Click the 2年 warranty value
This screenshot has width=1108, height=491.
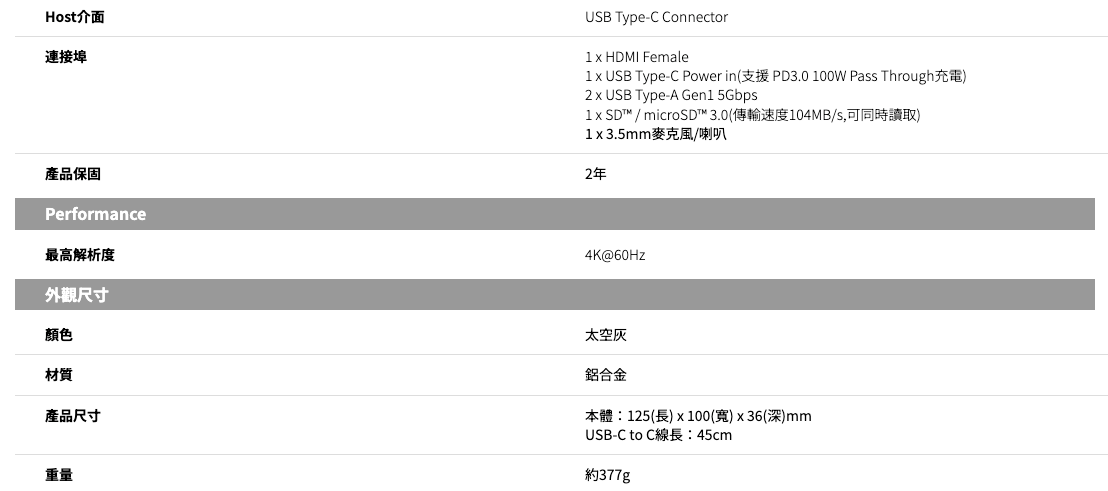596,174
